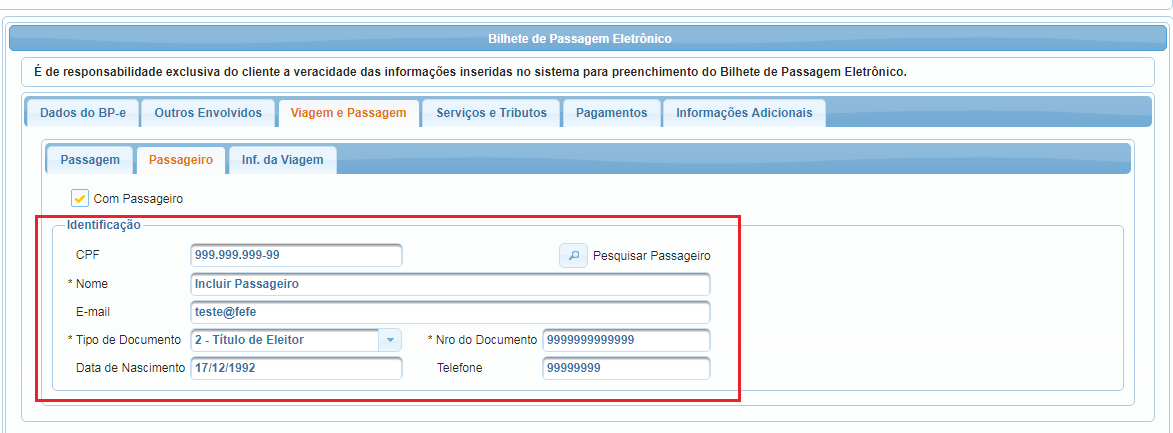This screenshot has width=1173, height=433.
Task: Open the Inf. da Viagem sub-tab
Action: (x=282, y=160)
